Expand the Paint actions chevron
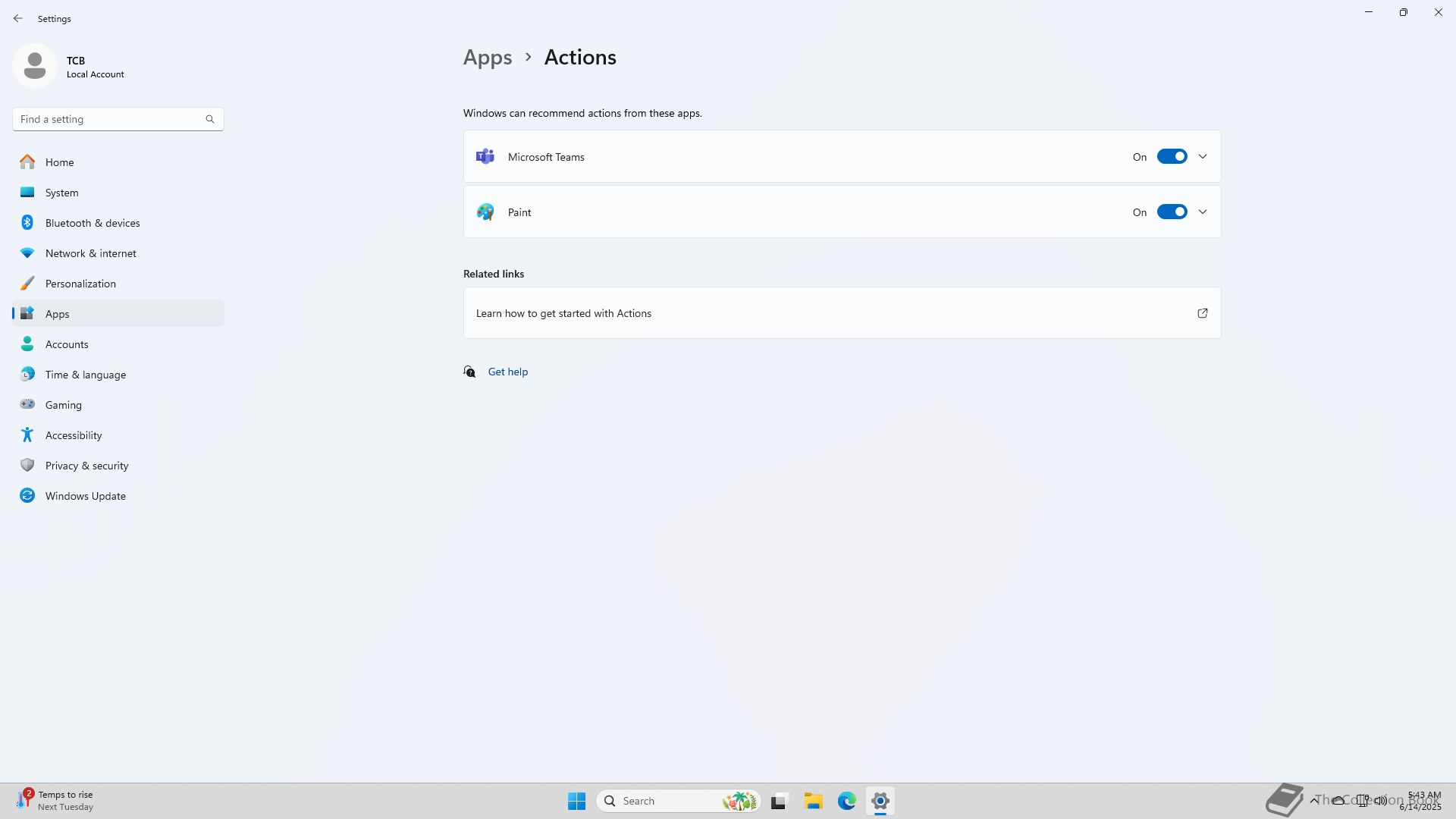Screen dimensions: 1456x819 pyautogui.click(x=1203, y=212)
